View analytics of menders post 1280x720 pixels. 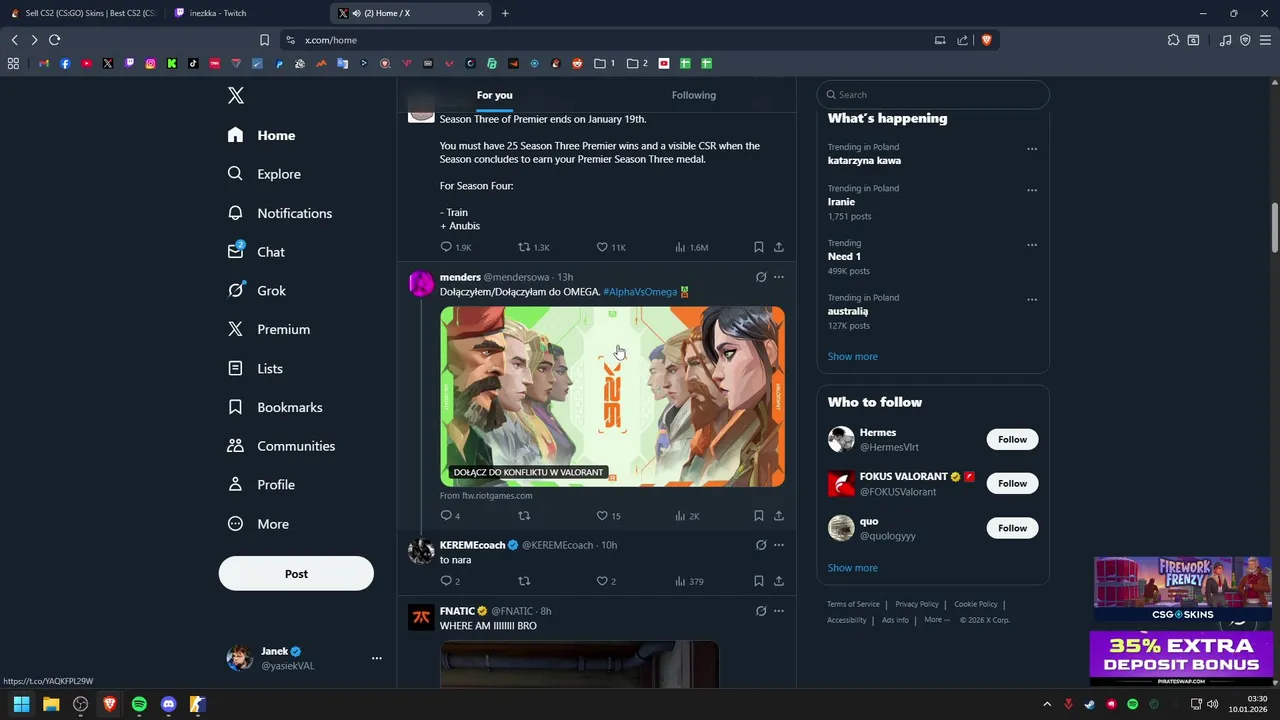tap(687, 516)
